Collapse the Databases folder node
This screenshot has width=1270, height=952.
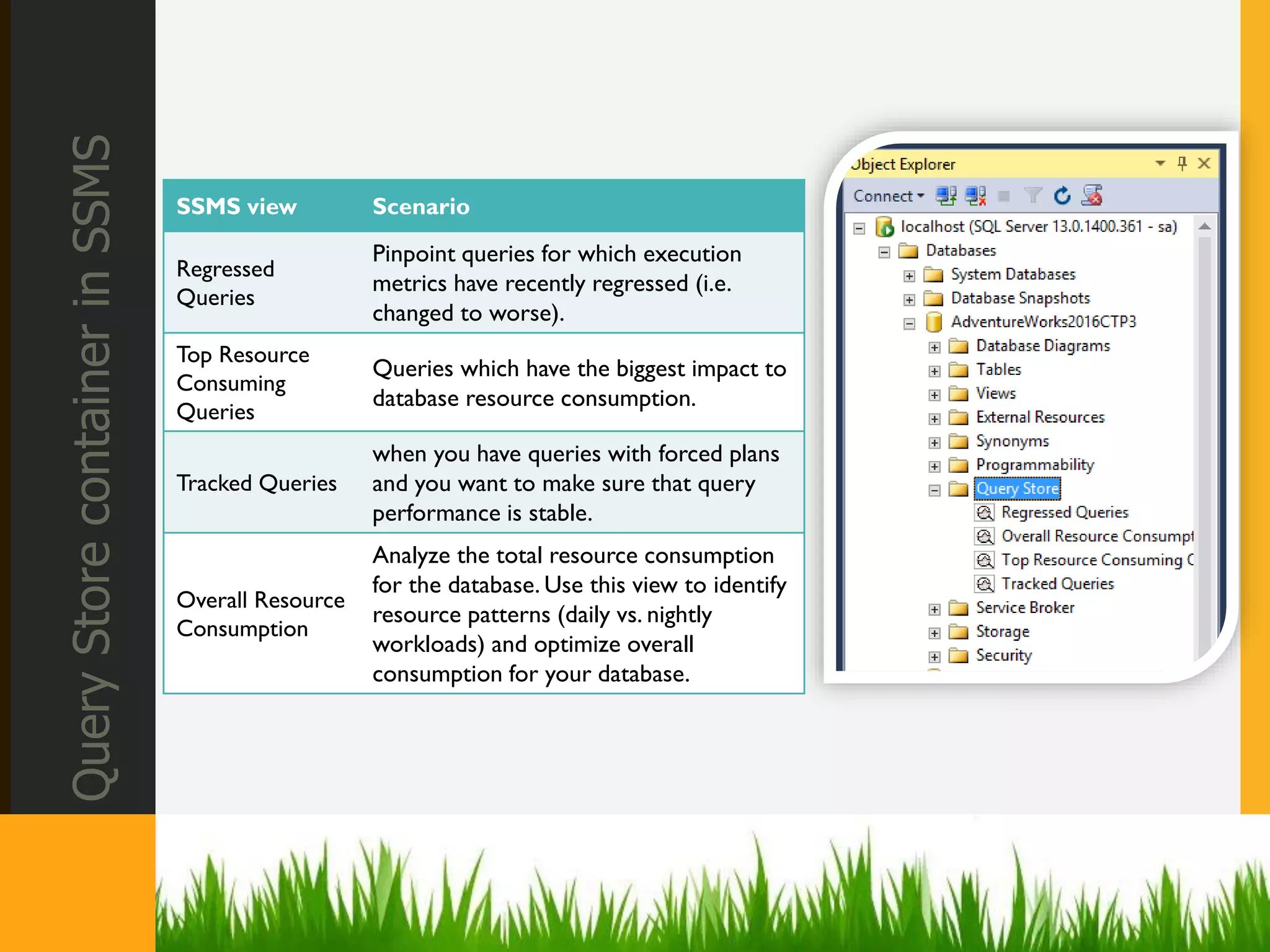point(884,252)
